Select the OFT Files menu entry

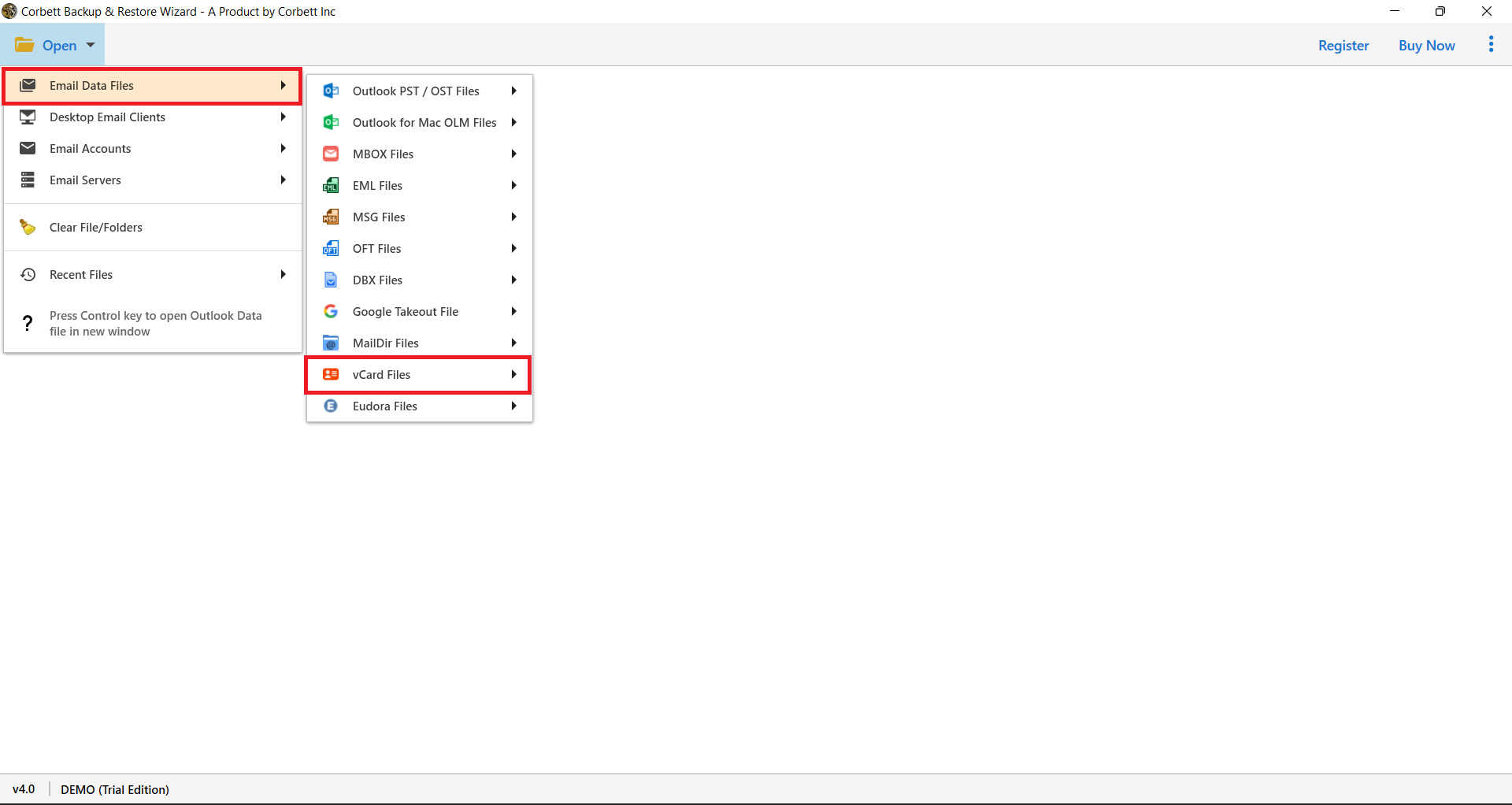coord(419,248)
